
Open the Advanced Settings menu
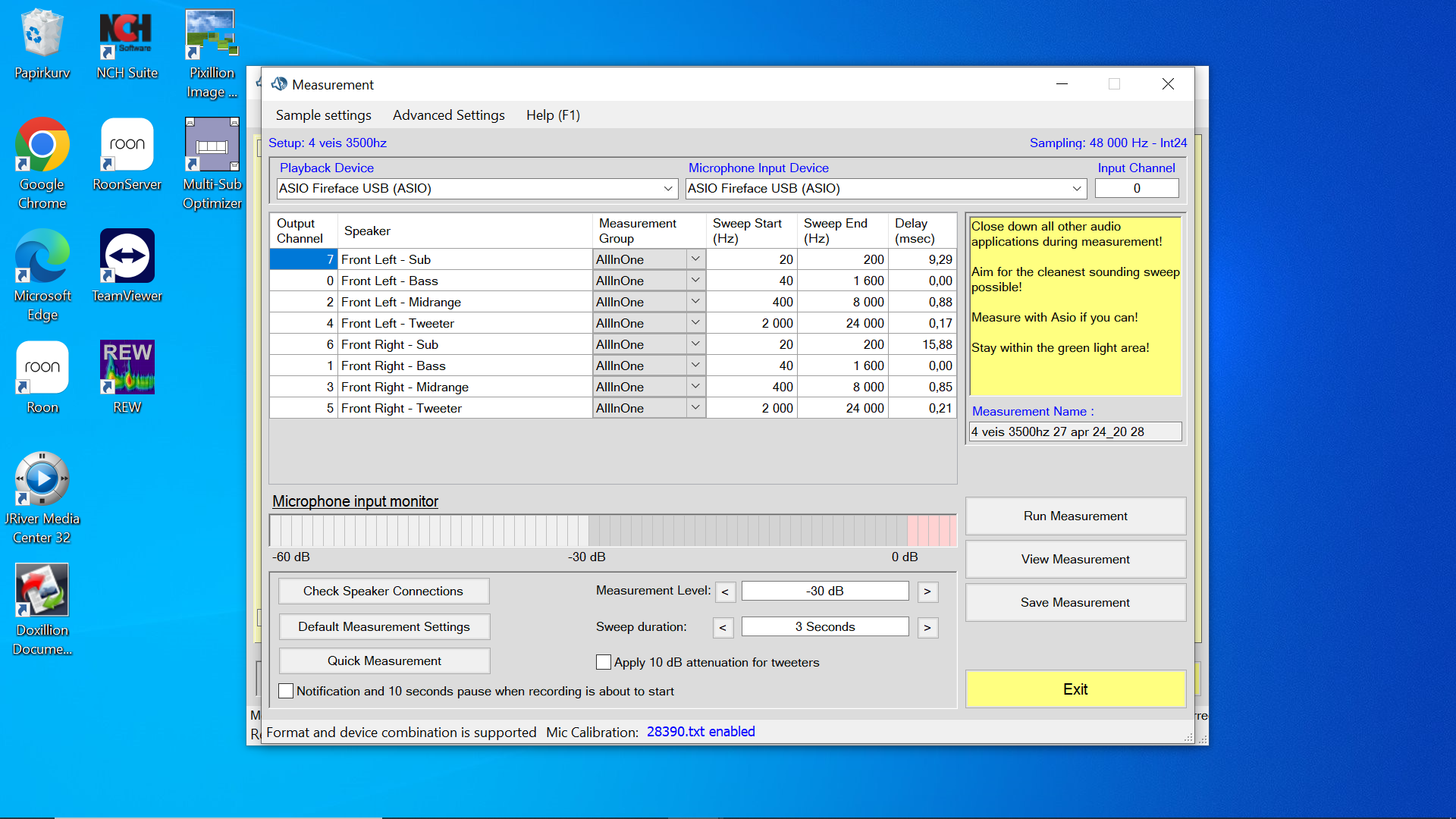[x=448, y=115]
